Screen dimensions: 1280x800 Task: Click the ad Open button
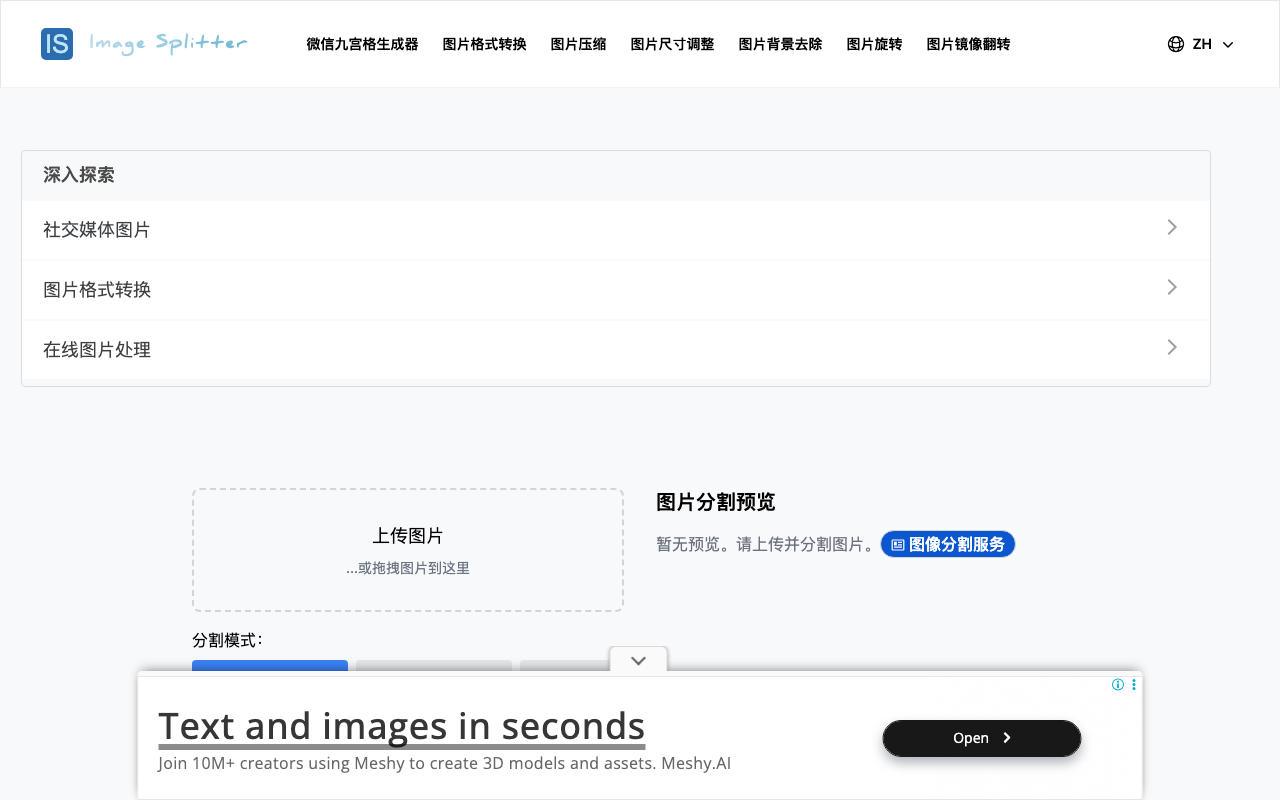[x=982, y=738]
